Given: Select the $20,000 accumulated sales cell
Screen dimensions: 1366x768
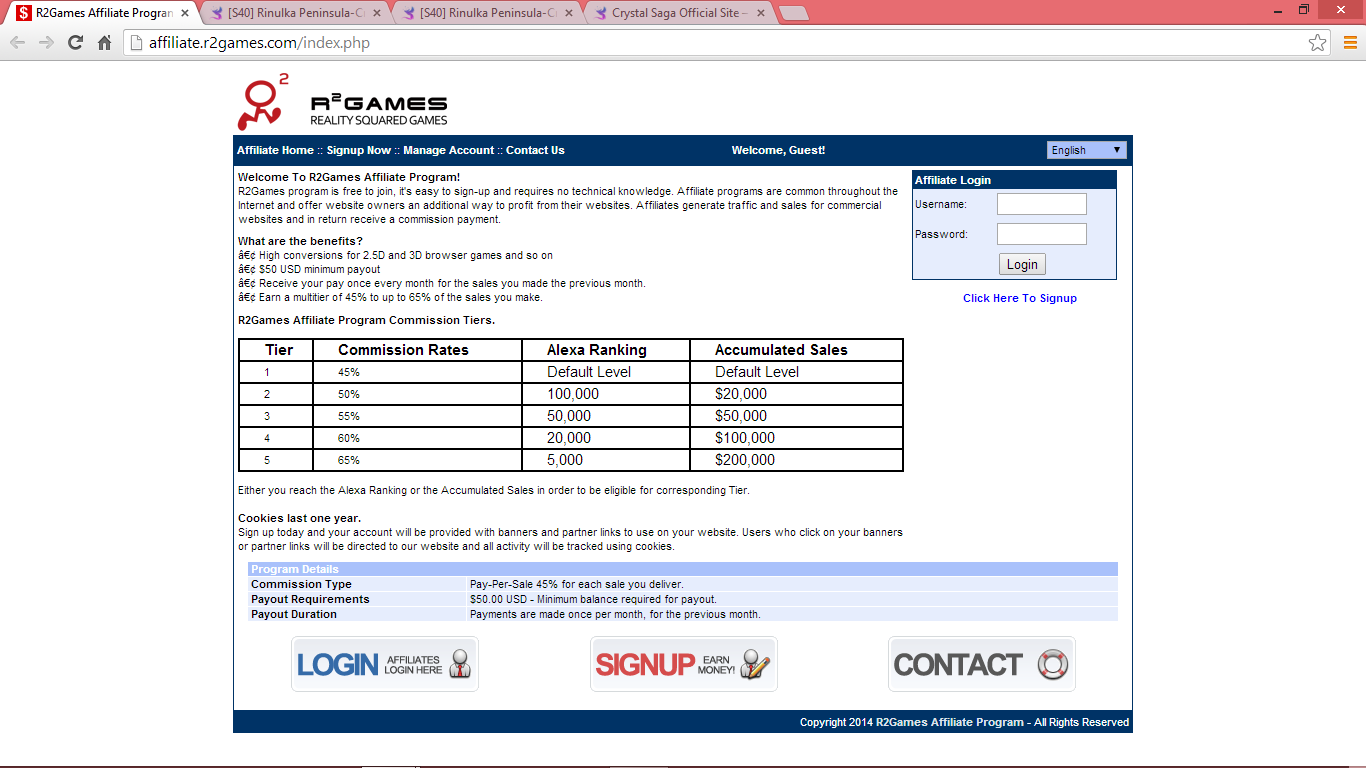Looking at the screenshot, I should pyautogui.click(x=796, y=394).
